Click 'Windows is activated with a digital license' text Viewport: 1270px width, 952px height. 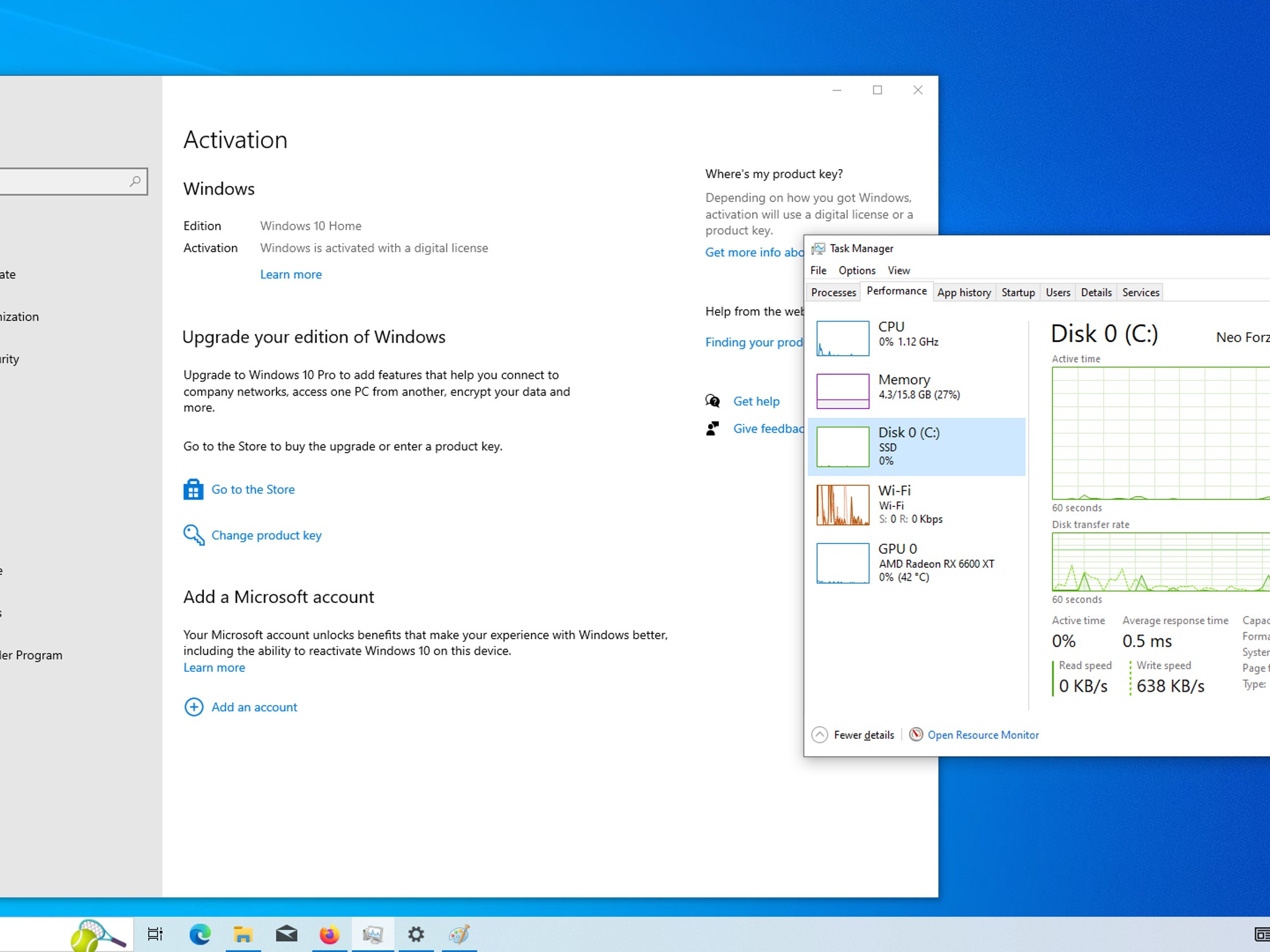374,248
